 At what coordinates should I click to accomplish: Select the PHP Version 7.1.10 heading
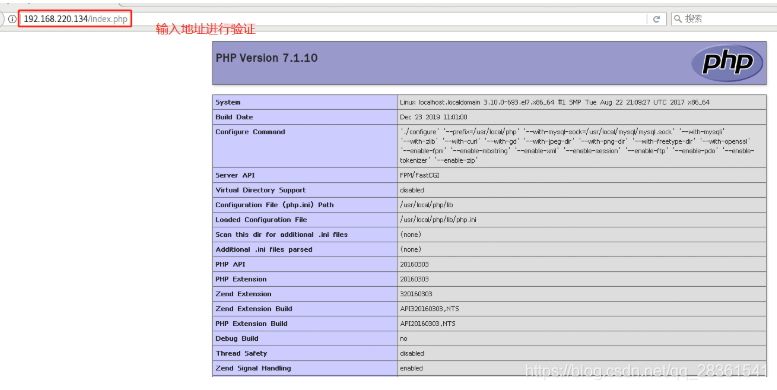(267, 58)
